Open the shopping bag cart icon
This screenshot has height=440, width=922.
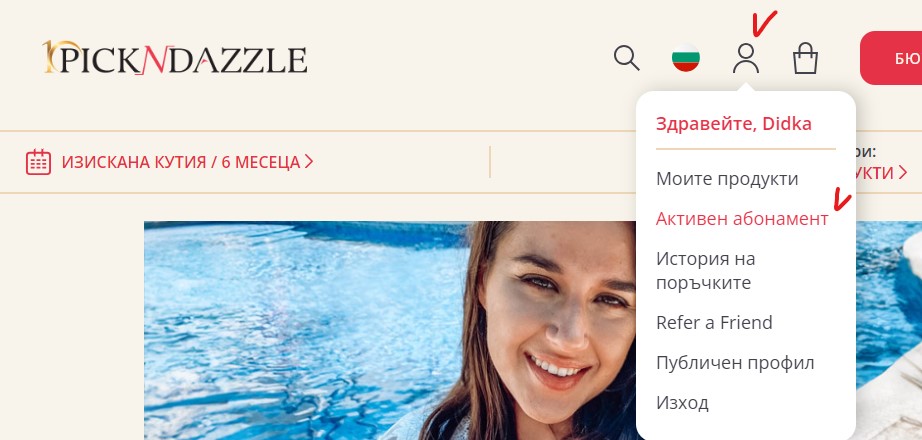click(805, 59)
